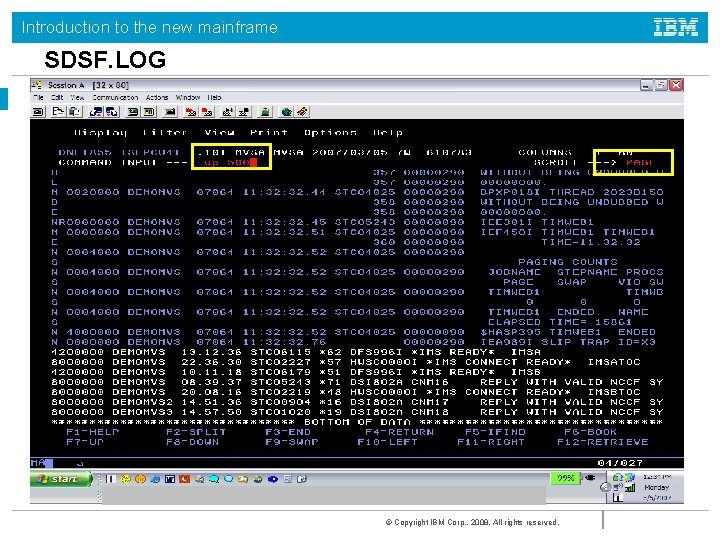Screen dimensions: 720x540
Task: Click the F3=END function key label
Action: tap(288, 432)
